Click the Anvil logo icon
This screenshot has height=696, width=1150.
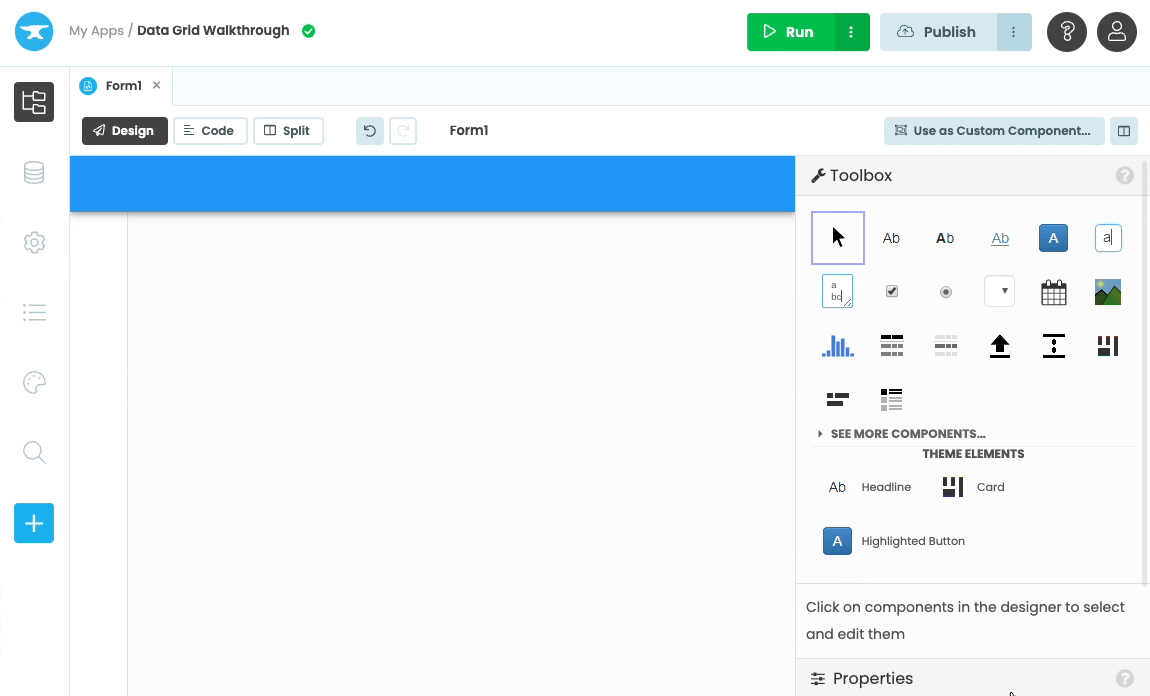pyautogui.click(x=34, y=32)
